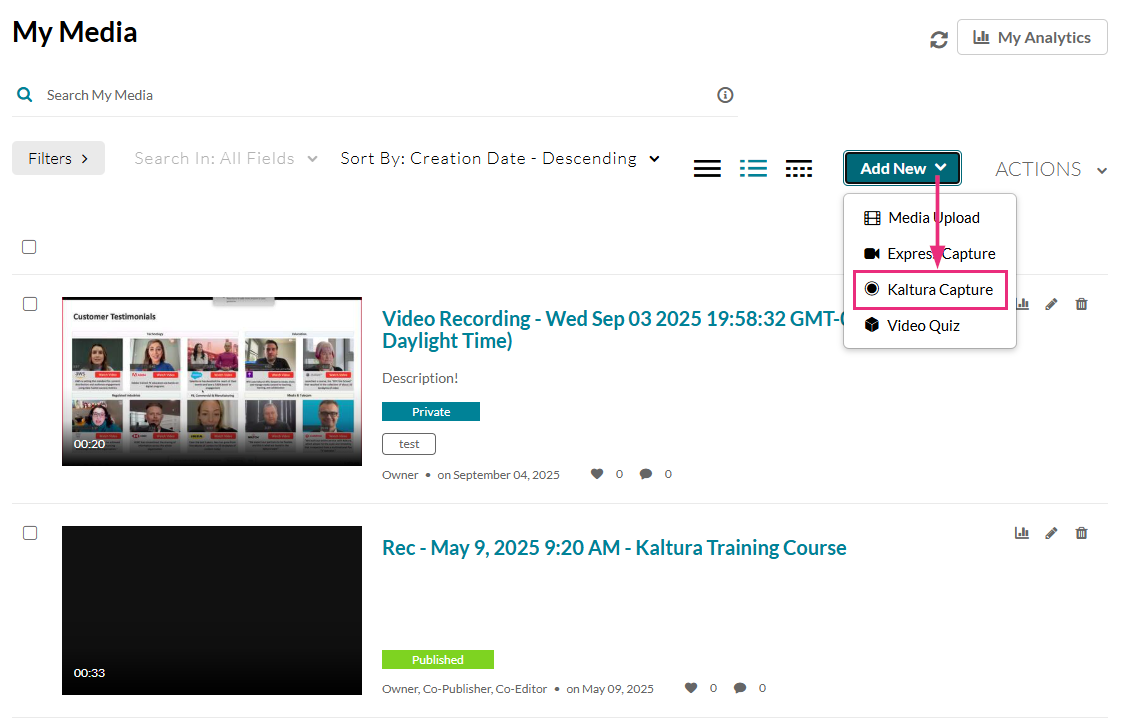
Task: Open the Customer Testimonials video thumbnail
Action: pyautogui.click(x=212, y=381)
